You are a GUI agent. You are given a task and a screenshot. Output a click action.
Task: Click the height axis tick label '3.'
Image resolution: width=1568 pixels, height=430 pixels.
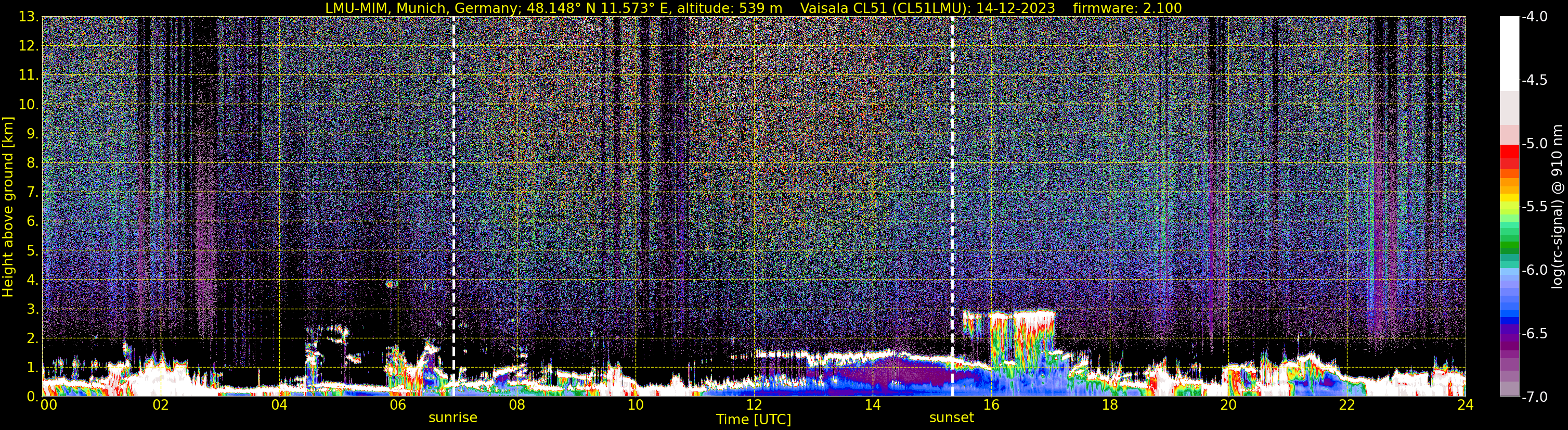[32, 309]
